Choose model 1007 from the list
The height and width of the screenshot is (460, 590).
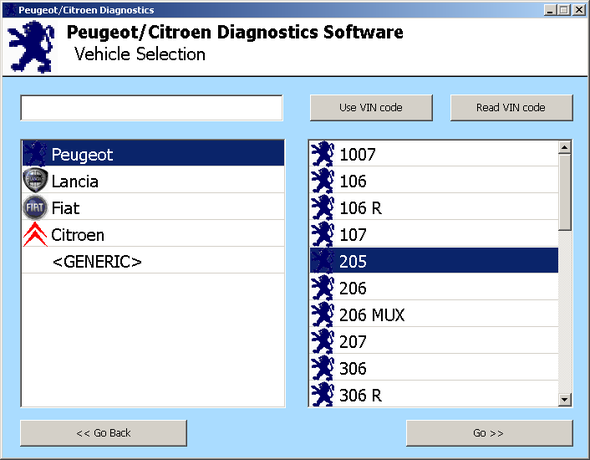point(434,153)
